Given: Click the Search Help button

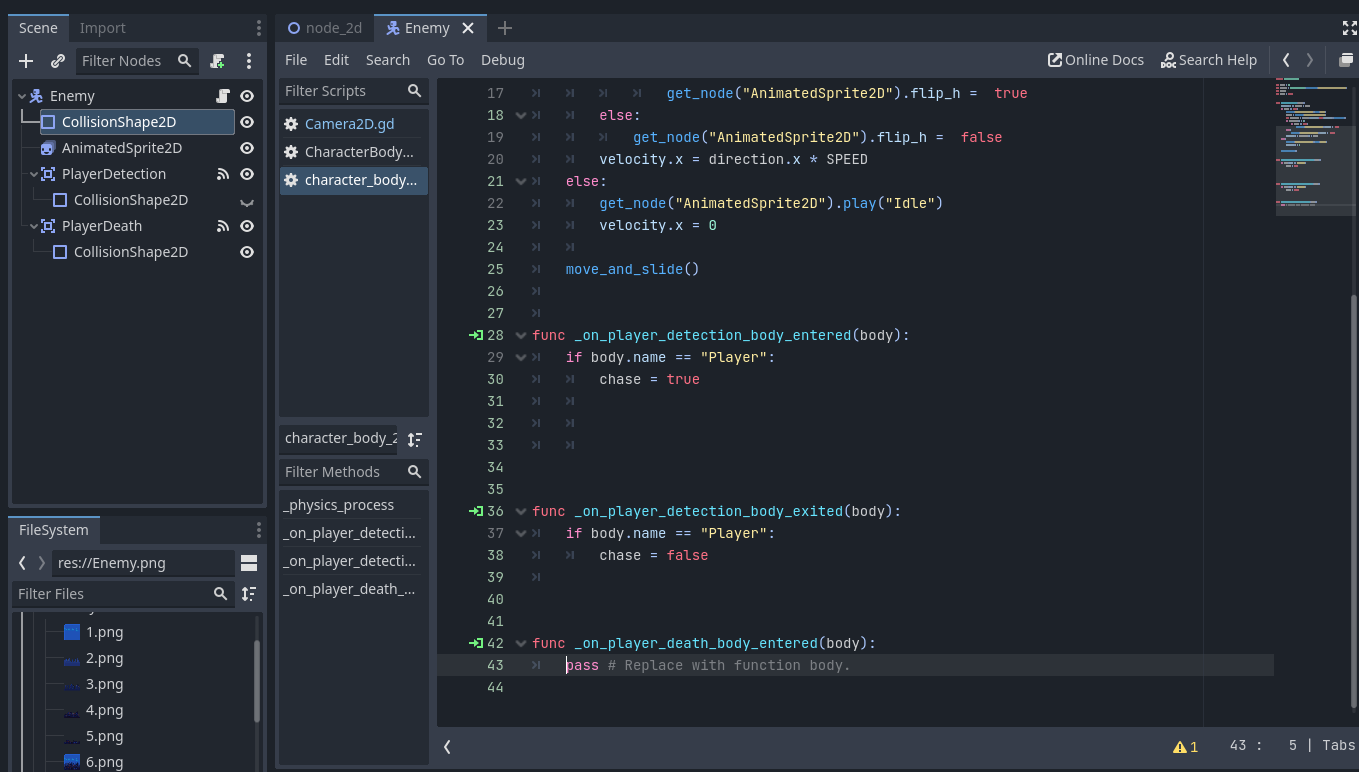Looking at the screenshot, I should pyautogui.click(x=1208, y=60).
